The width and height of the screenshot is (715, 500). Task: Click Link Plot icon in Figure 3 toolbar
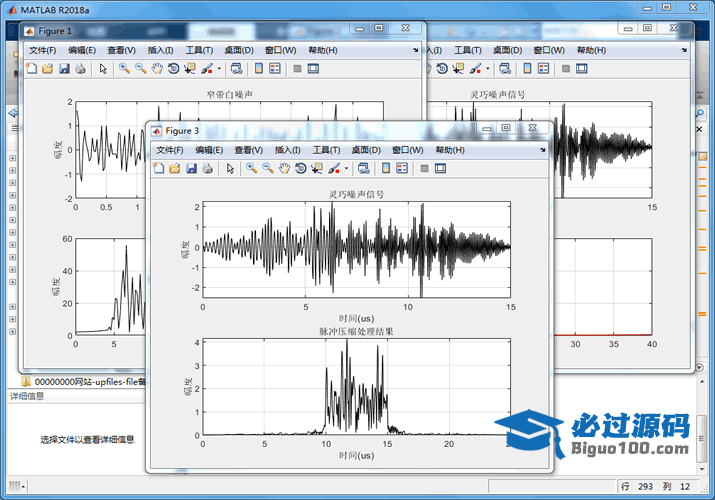363,169
